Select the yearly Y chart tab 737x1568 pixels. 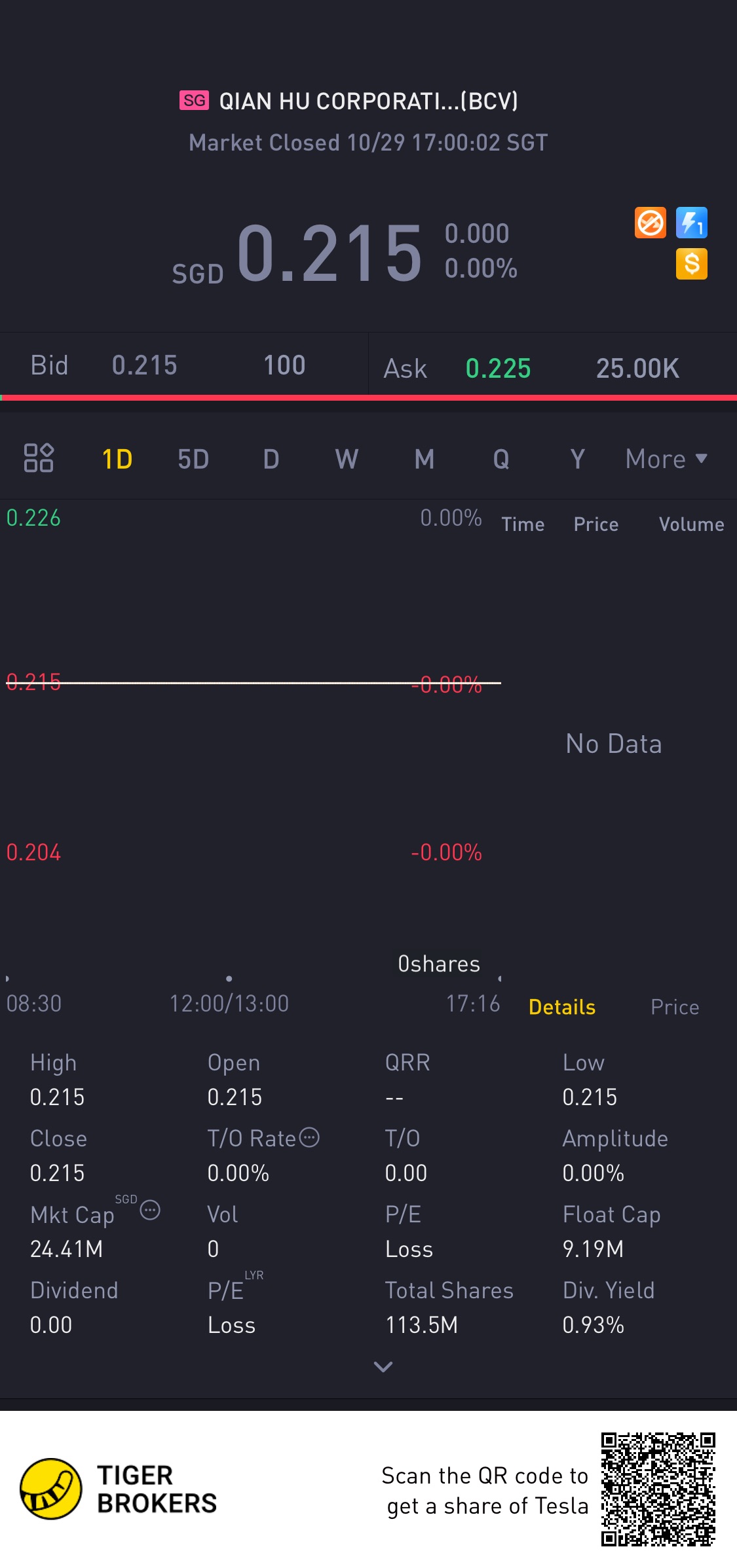(577, 459)
